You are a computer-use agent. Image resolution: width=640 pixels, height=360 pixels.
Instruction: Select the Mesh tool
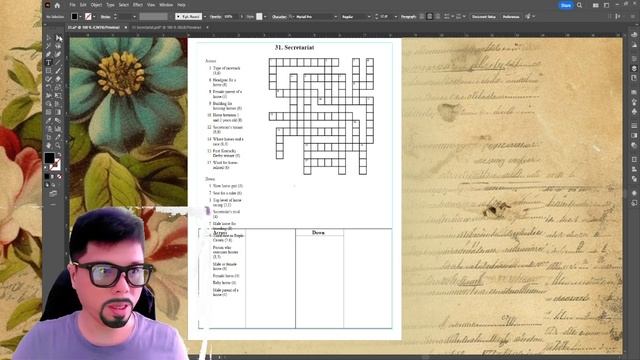click(x=49, y=112)
